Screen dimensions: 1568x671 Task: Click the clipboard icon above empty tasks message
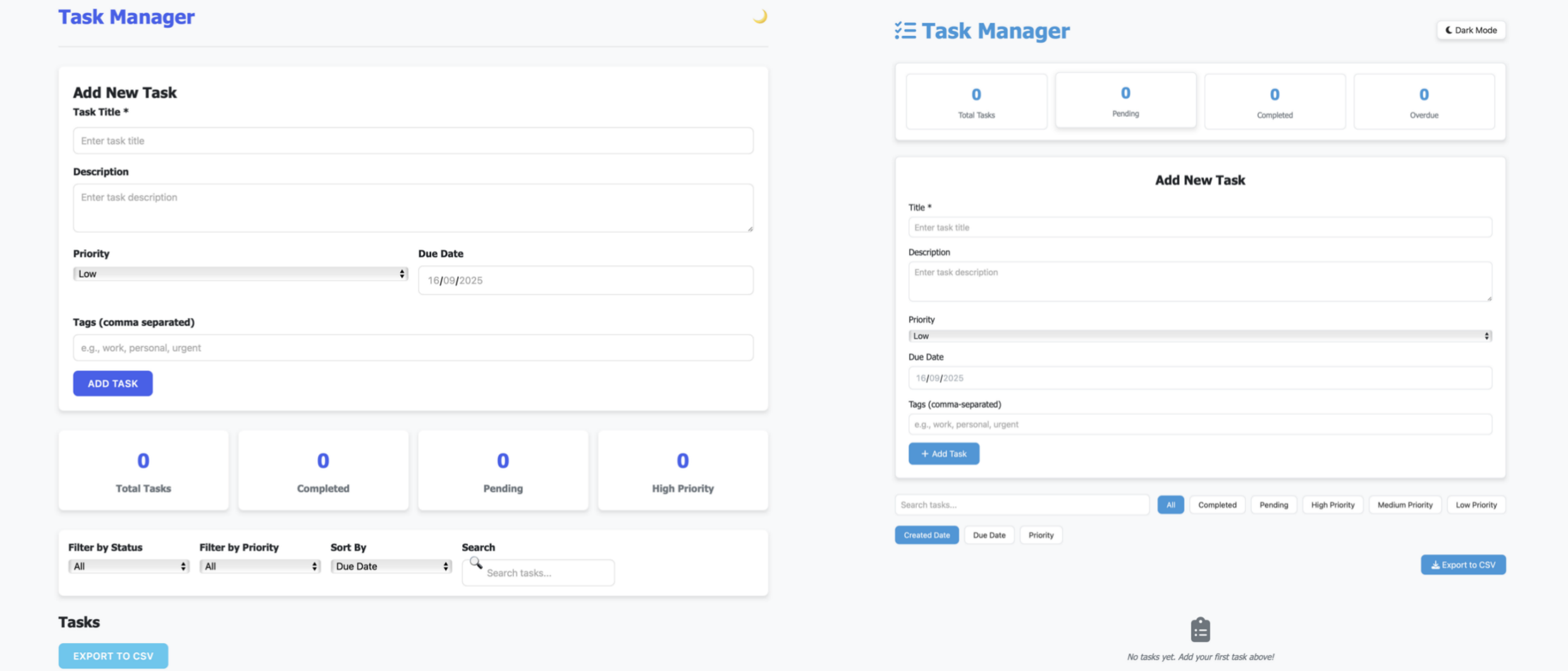point(1200,629)
